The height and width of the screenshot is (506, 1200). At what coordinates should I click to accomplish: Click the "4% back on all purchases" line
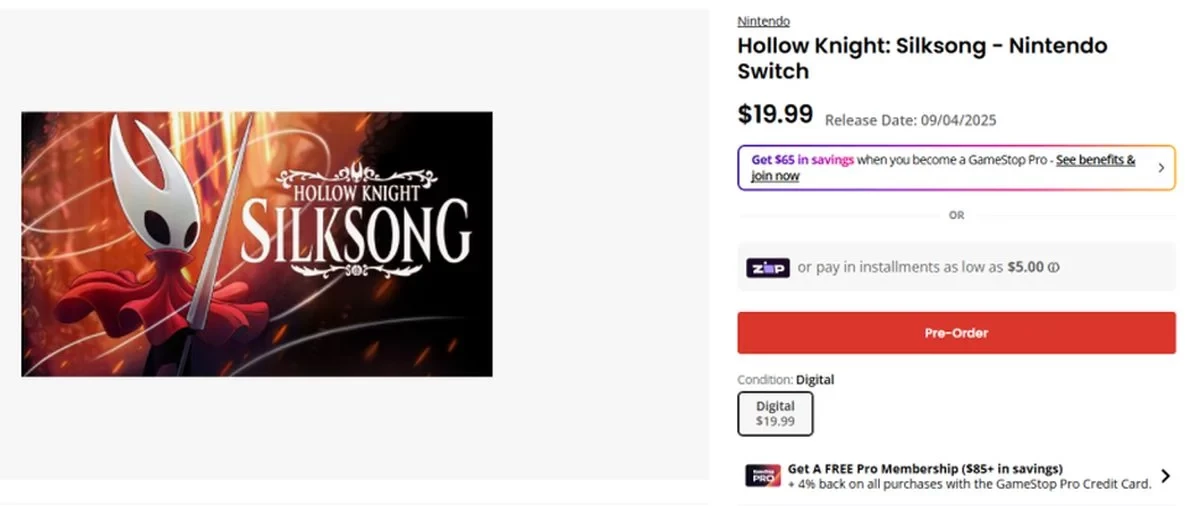[x=969, y=483]
